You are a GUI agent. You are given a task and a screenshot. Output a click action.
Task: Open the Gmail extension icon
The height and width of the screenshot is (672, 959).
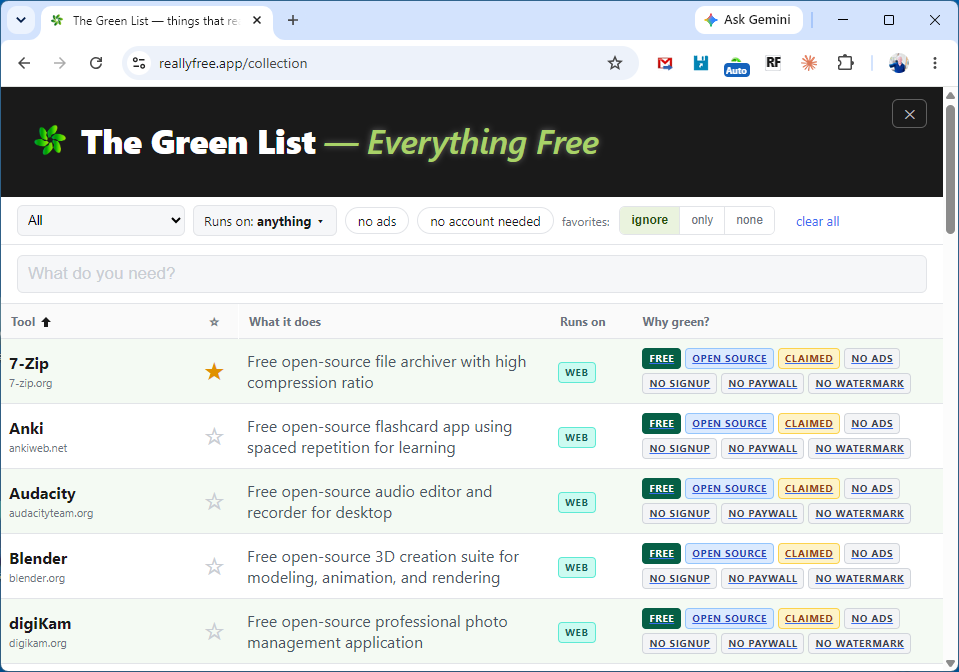coord(665,63)
